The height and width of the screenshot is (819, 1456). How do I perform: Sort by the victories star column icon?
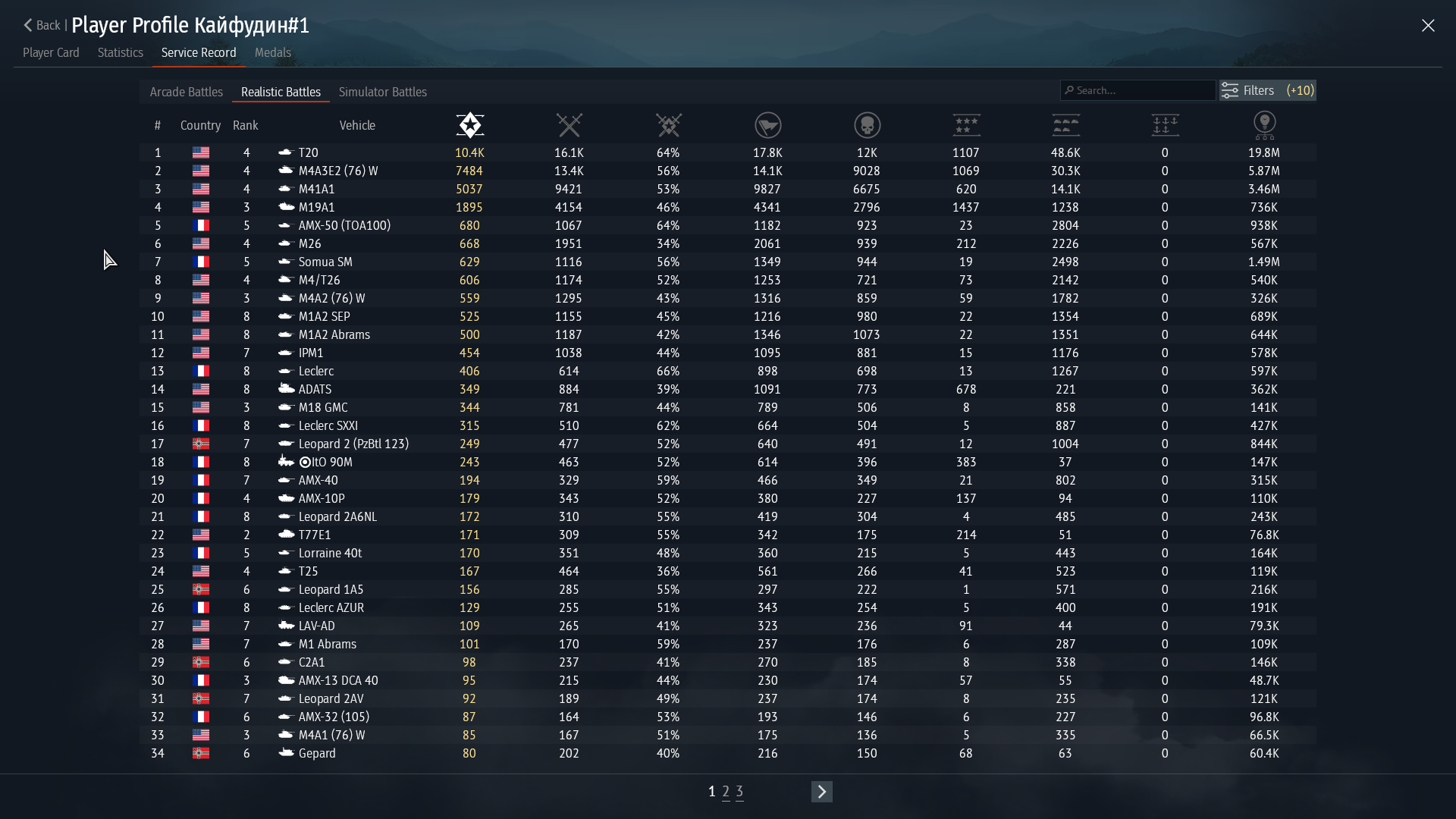tap(469, 125)
